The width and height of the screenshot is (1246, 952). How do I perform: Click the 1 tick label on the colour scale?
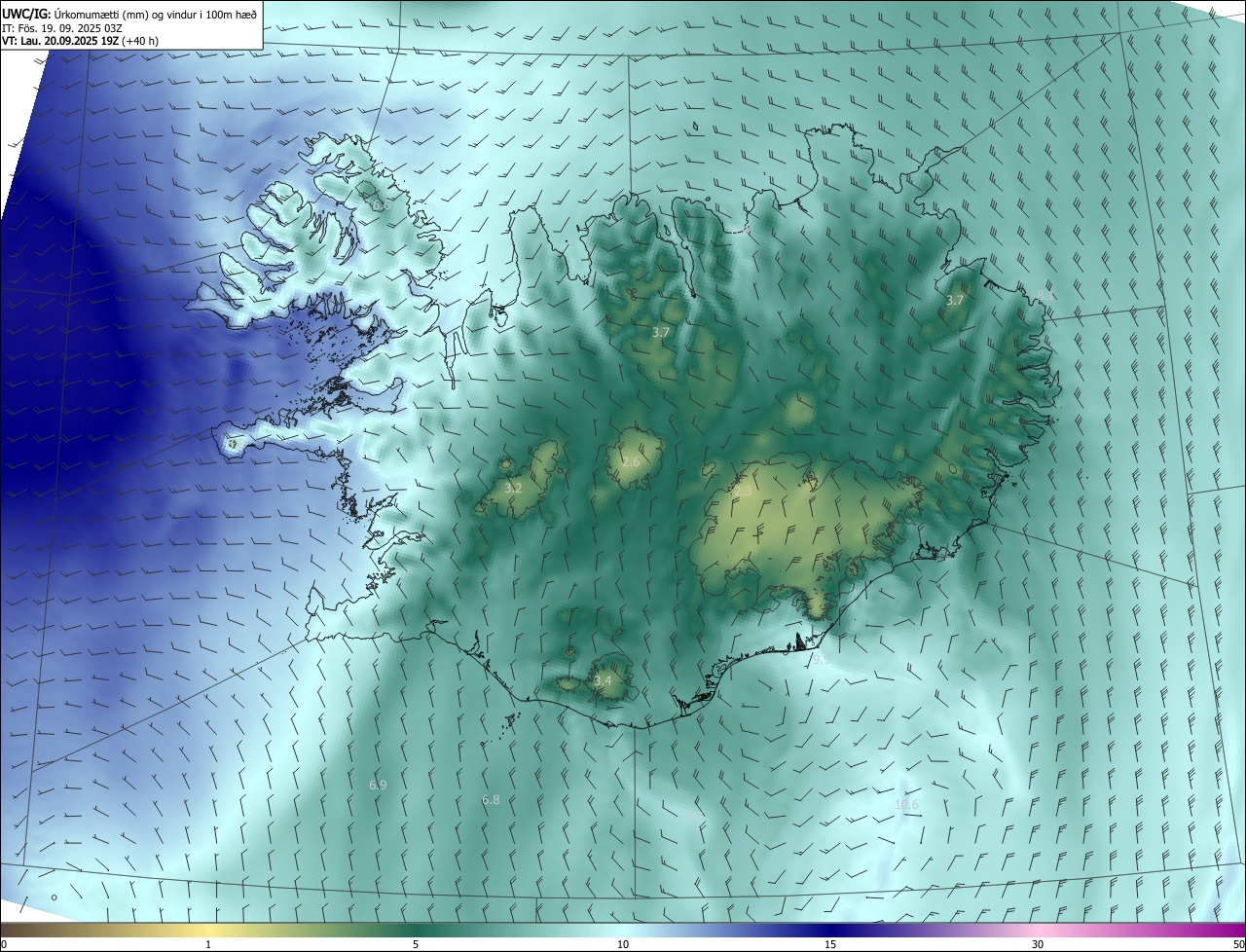coord(208,944)
